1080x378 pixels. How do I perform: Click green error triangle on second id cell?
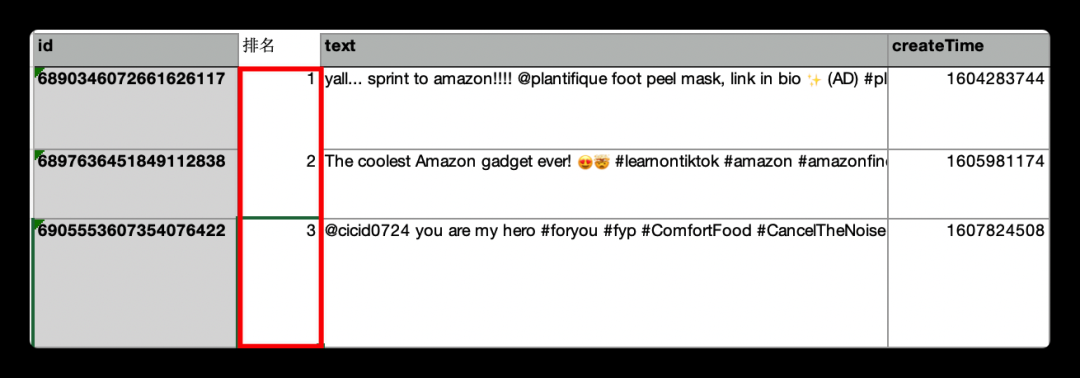point(38,154)
